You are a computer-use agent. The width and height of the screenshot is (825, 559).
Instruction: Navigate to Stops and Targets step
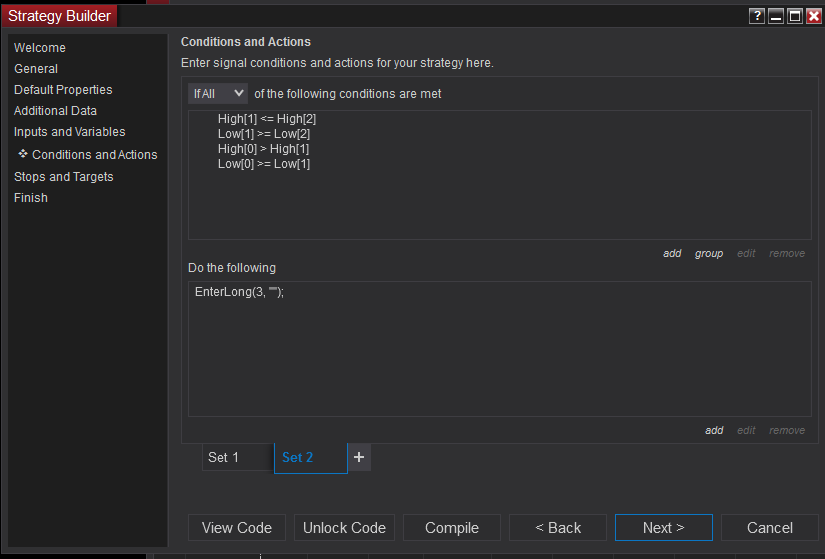click(64, 177)
